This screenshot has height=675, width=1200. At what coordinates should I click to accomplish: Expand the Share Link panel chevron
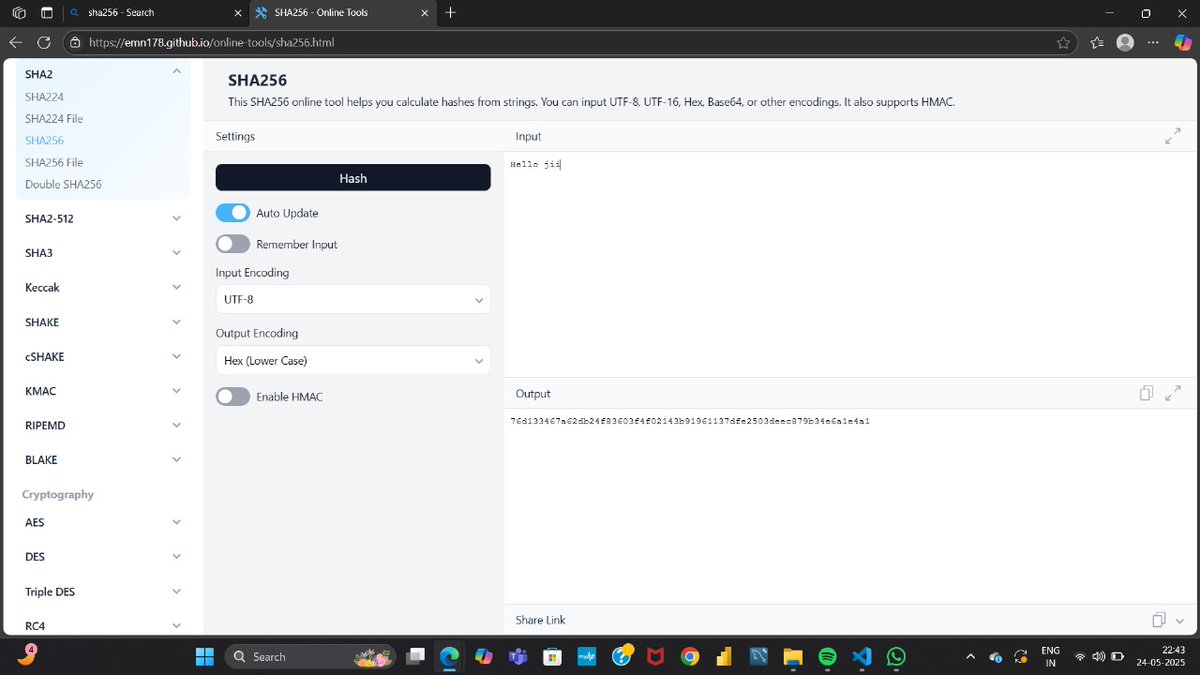(1180, 621)
